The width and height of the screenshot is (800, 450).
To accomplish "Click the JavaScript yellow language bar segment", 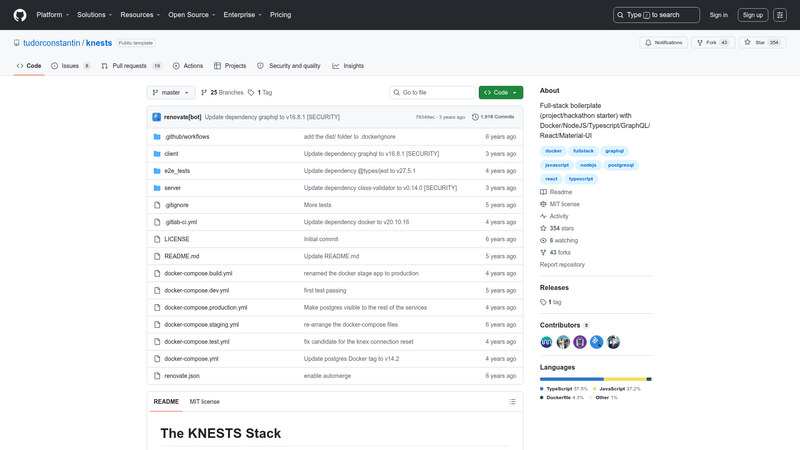I will (x=625, y=379).
